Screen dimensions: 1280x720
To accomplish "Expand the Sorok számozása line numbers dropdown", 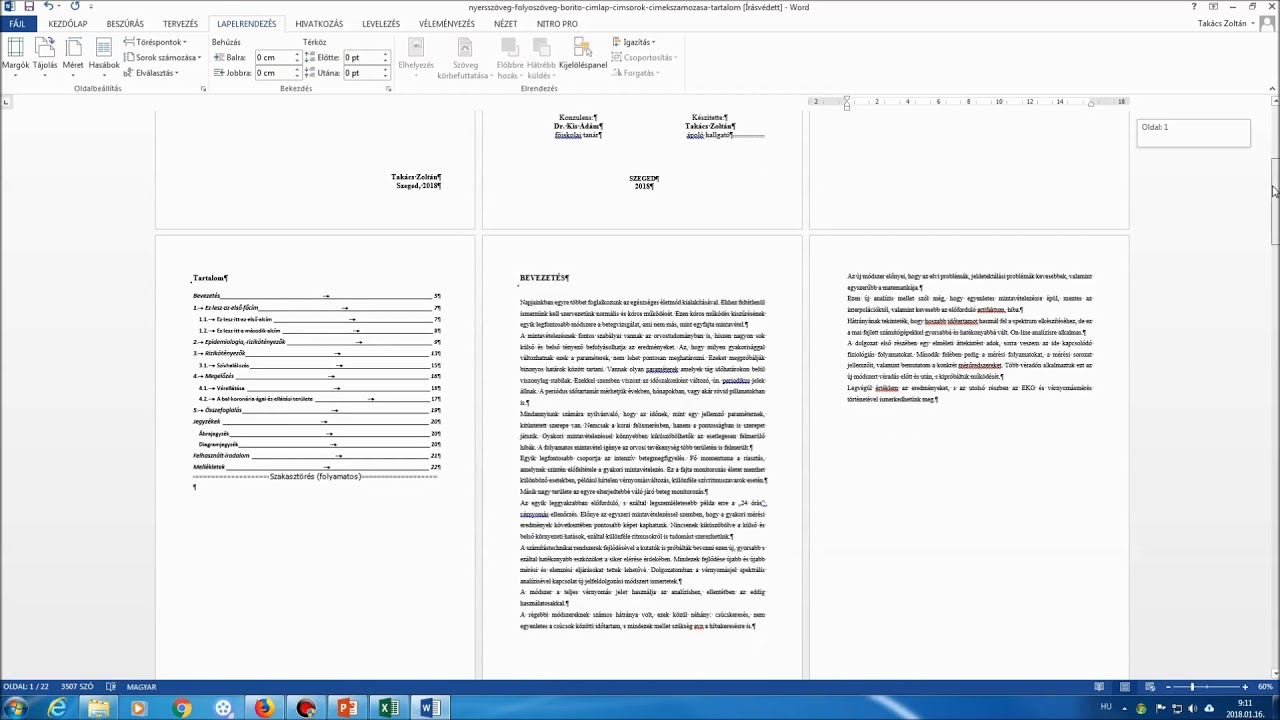I will point(162,57).
